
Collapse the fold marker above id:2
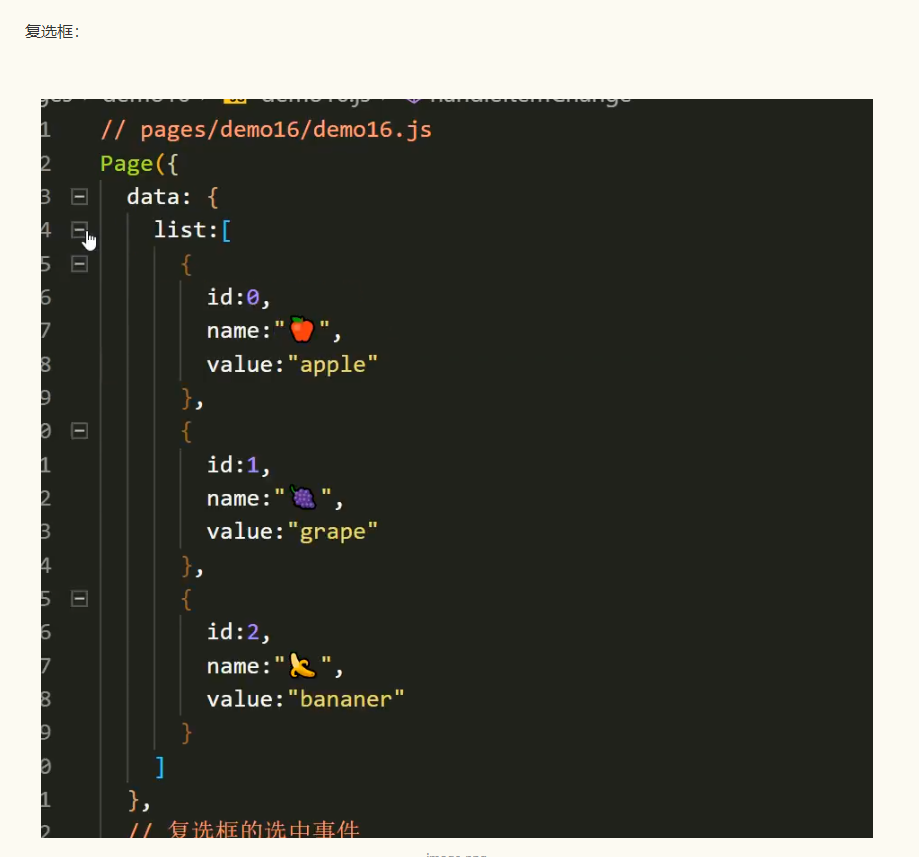(79, 598)
